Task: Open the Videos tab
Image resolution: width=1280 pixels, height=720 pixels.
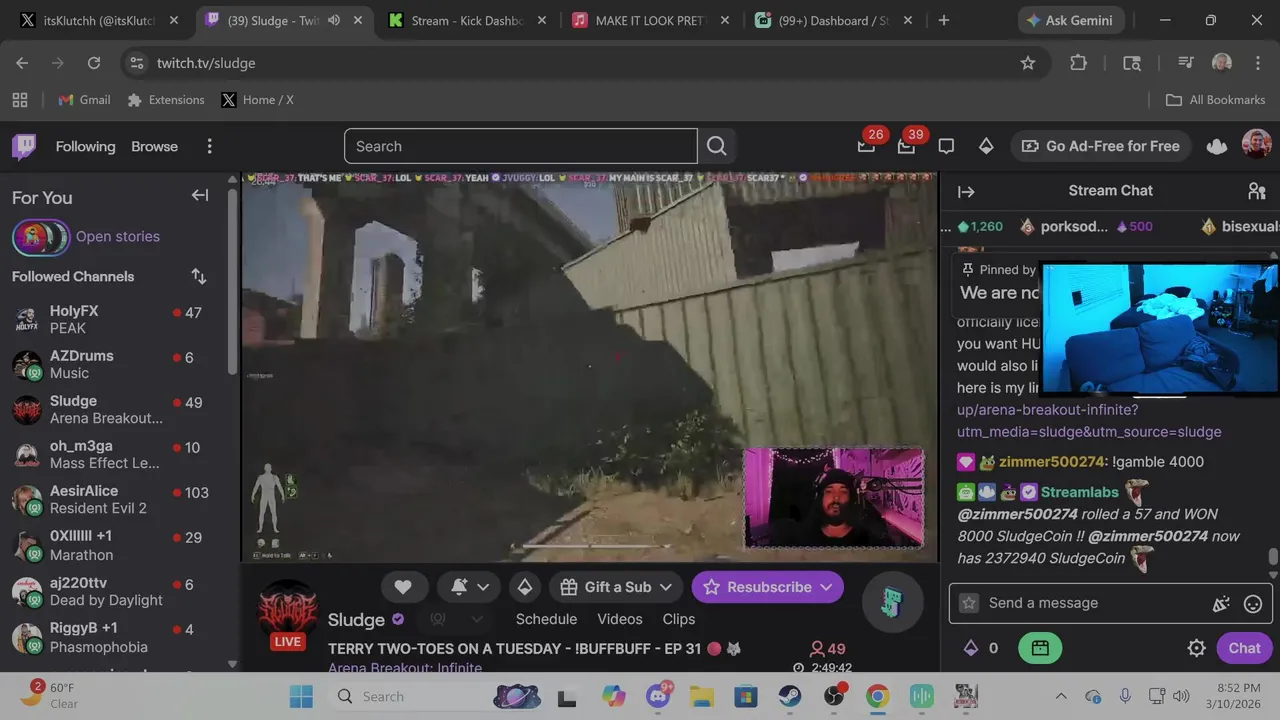Action: pos(620,619)
